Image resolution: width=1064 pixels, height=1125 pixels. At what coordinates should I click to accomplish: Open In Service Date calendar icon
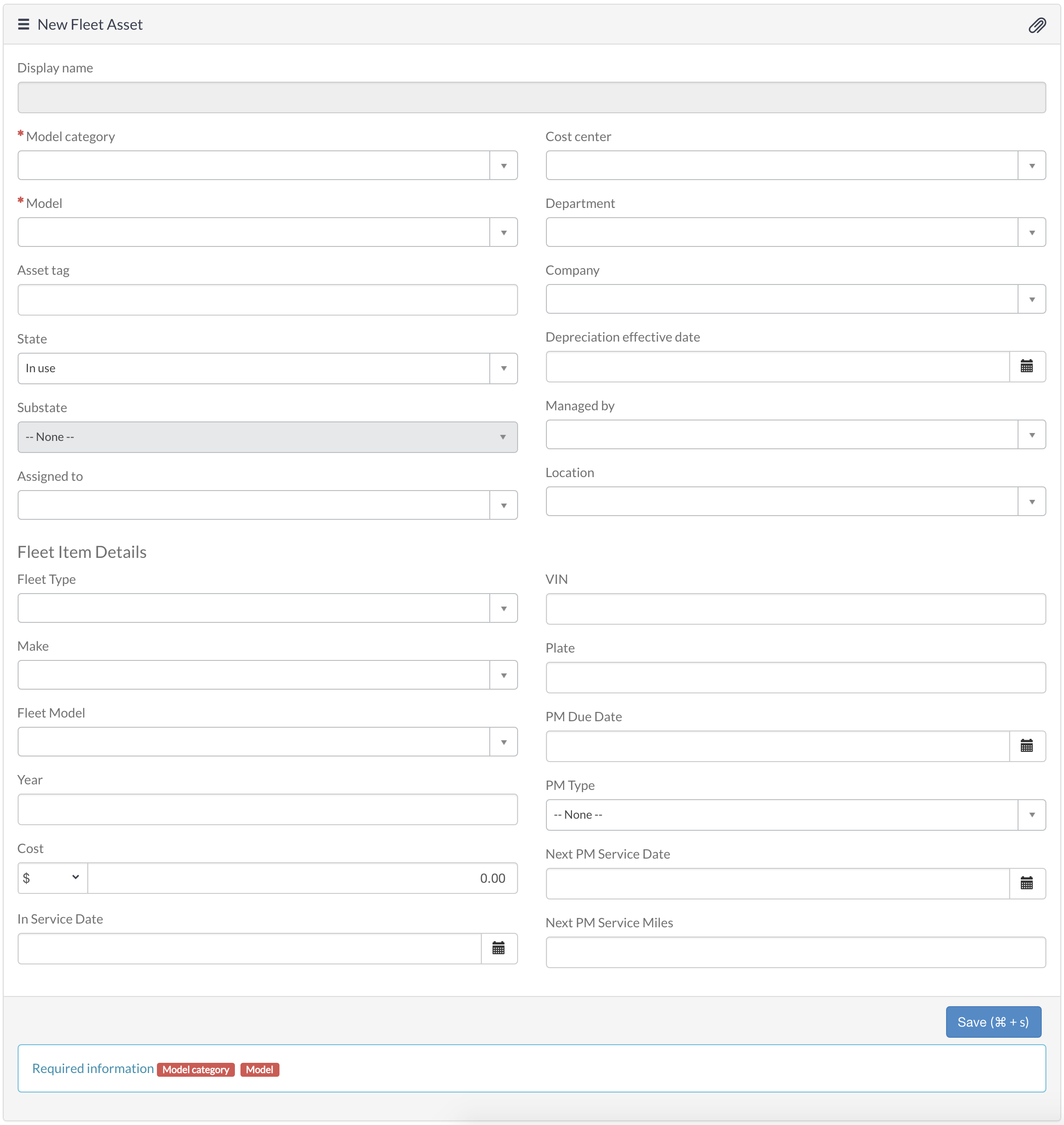tap(499, 948)
